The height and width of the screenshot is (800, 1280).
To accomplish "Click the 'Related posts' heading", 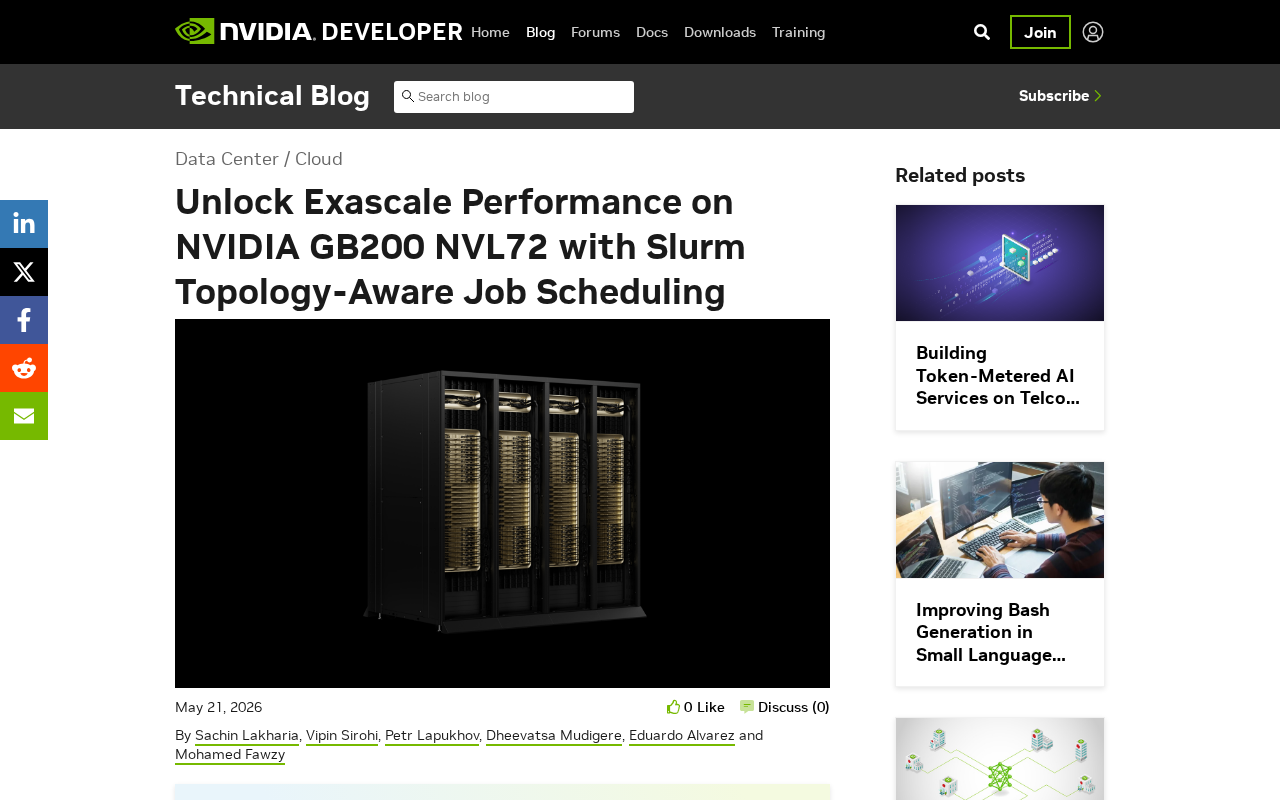I will pos(960,175).
